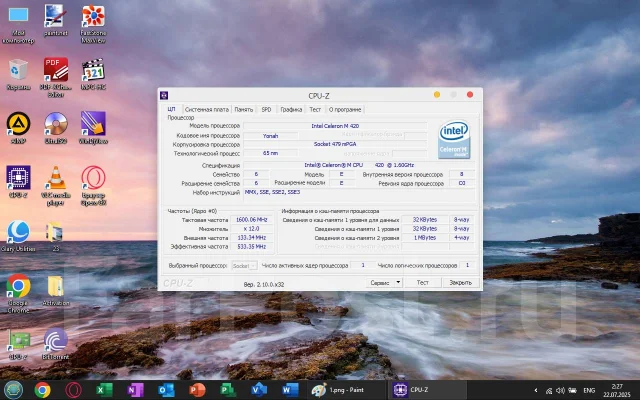Launch Project from the taskbar
This screenshot has height=400, width=640.
point(228,390)
